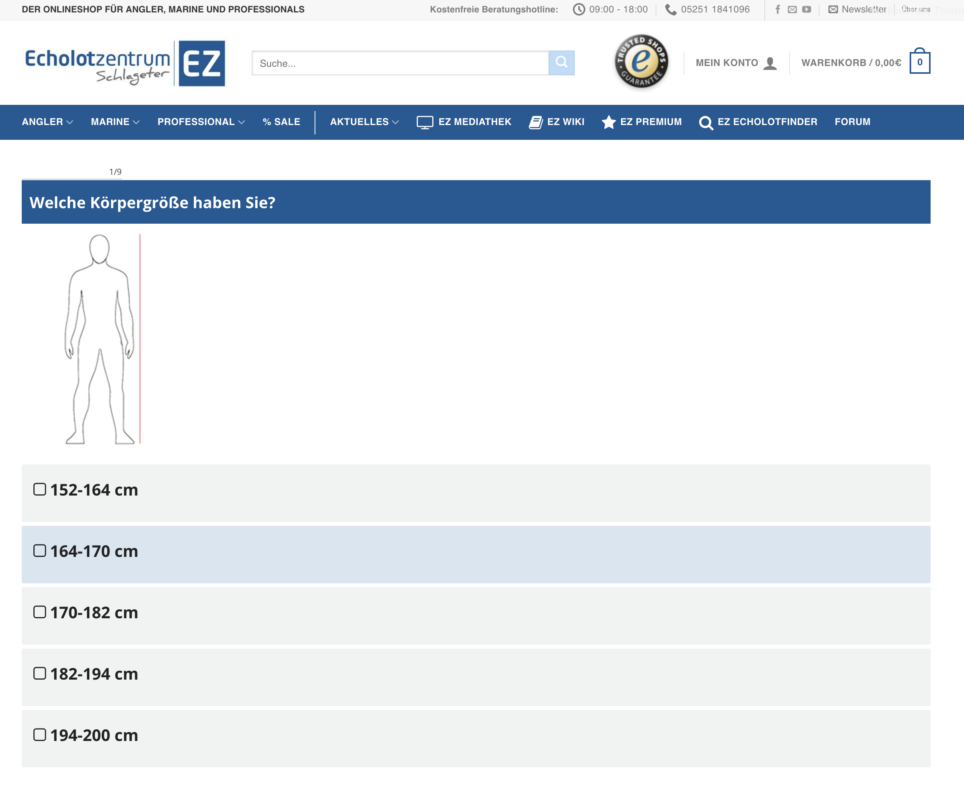Open the Facebook social icon
964x800 pixels.
[778, 9]
